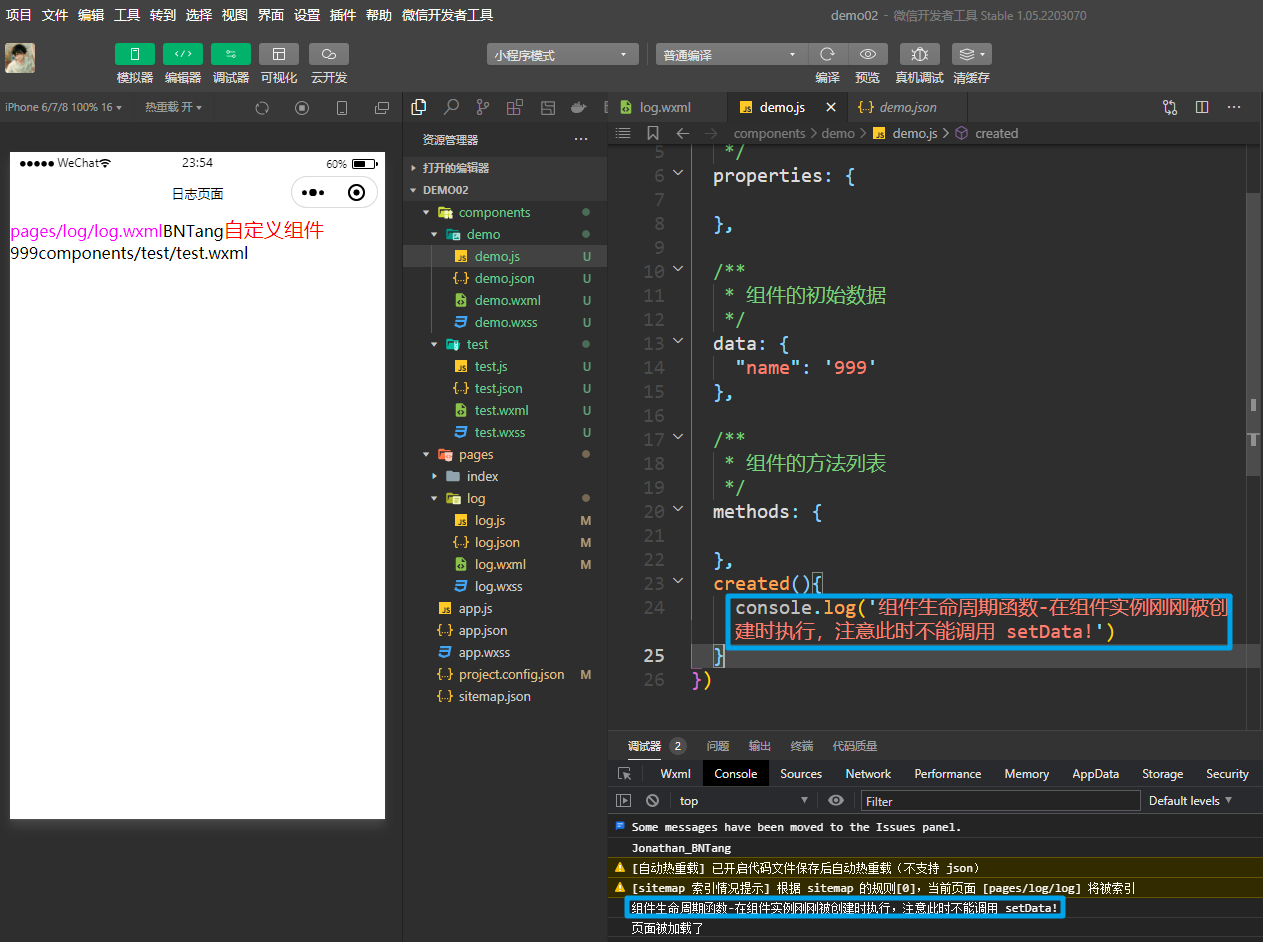This screenshot has width=1263, height=942.
Task: Click 'created' in the breadcrumb path
Action: tap(996, 133)
